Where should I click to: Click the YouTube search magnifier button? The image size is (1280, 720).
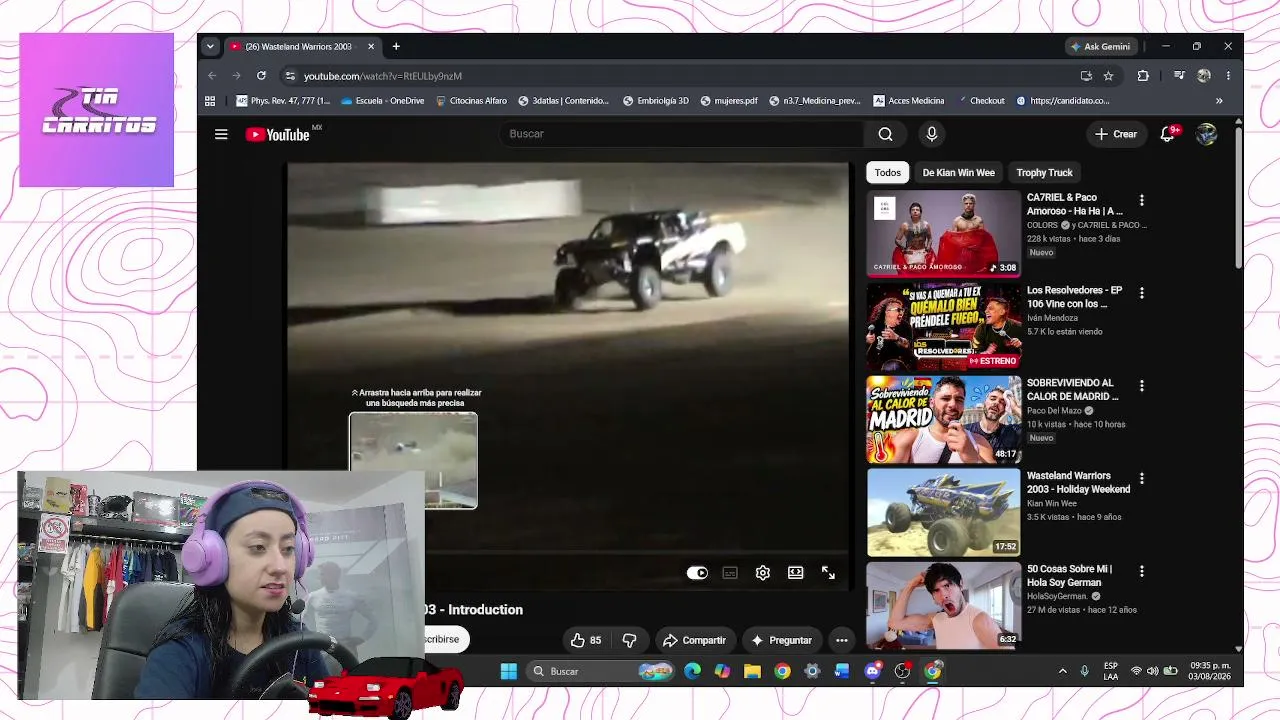coord(885,134)
